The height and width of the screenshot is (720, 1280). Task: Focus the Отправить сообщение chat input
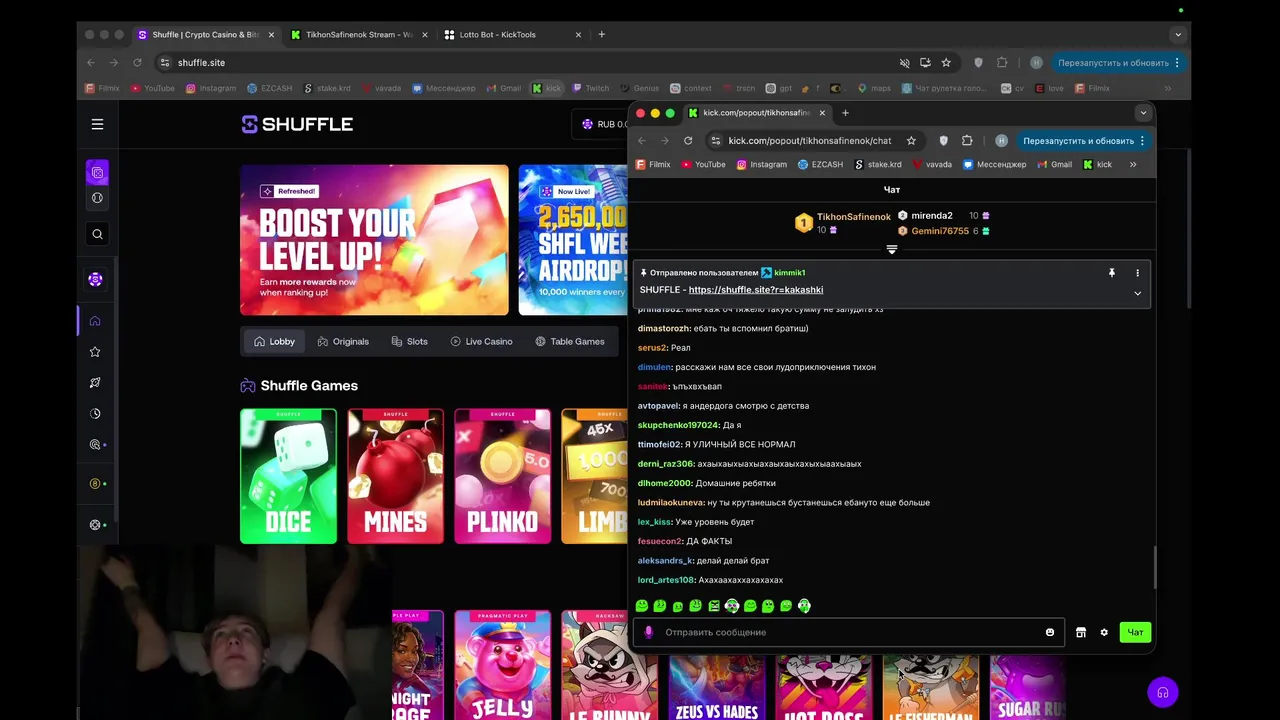pyautogui.click(x=848, y=632)
